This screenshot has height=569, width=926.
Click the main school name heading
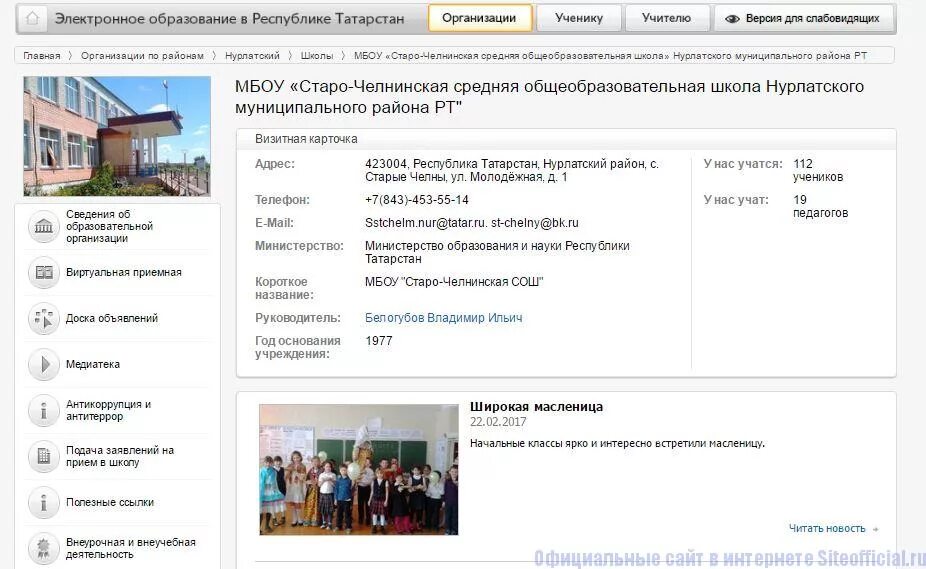click(549, 97)
